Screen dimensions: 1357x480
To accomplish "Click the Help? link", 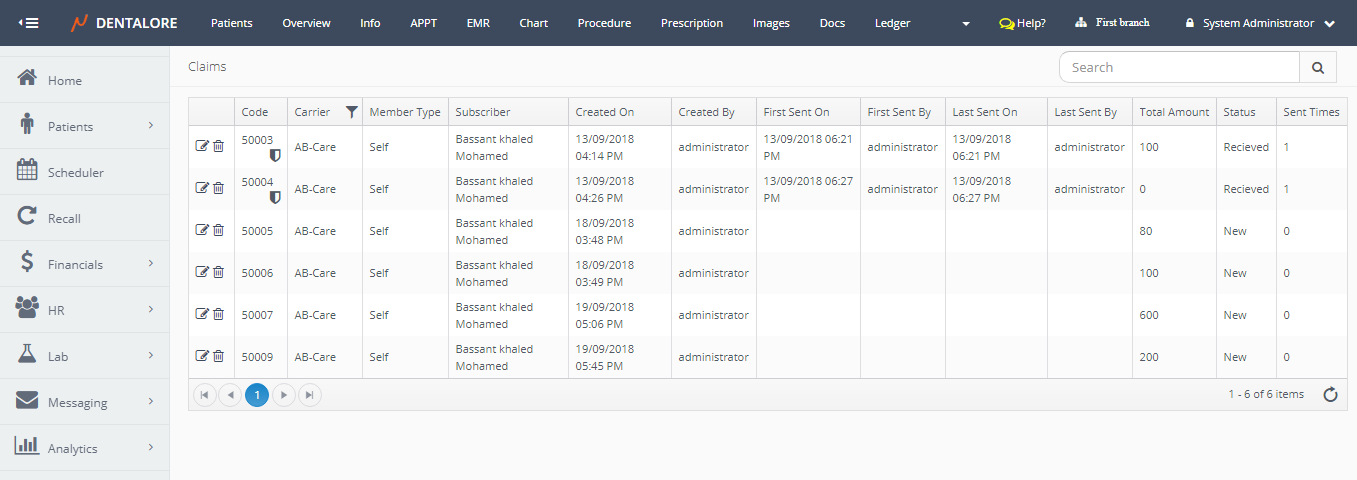I will pyautogui.click(x=1022, y=23).
